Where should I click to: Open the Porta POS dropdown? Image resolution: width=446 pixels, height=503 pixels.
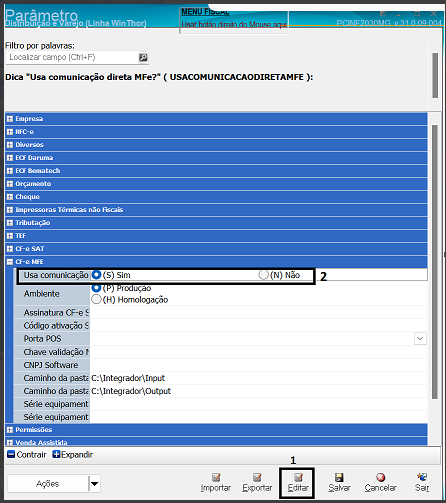click(420, 339)
